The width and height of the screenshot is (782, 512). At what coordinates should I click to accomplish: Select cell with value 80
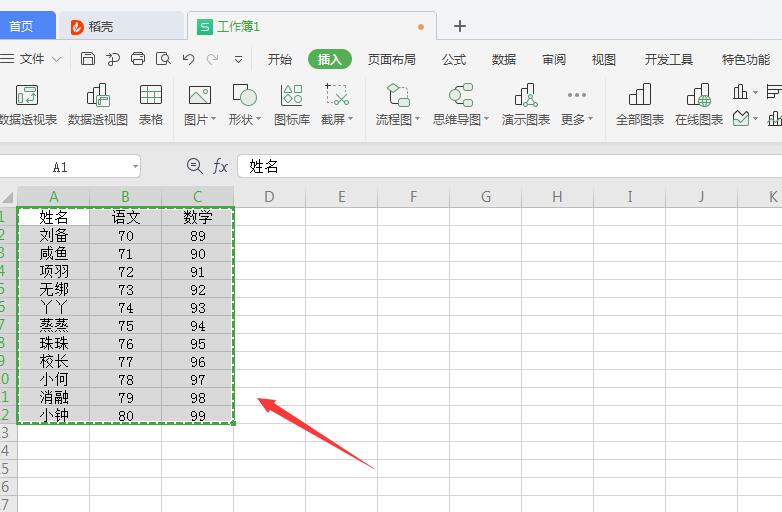[126, 415]
